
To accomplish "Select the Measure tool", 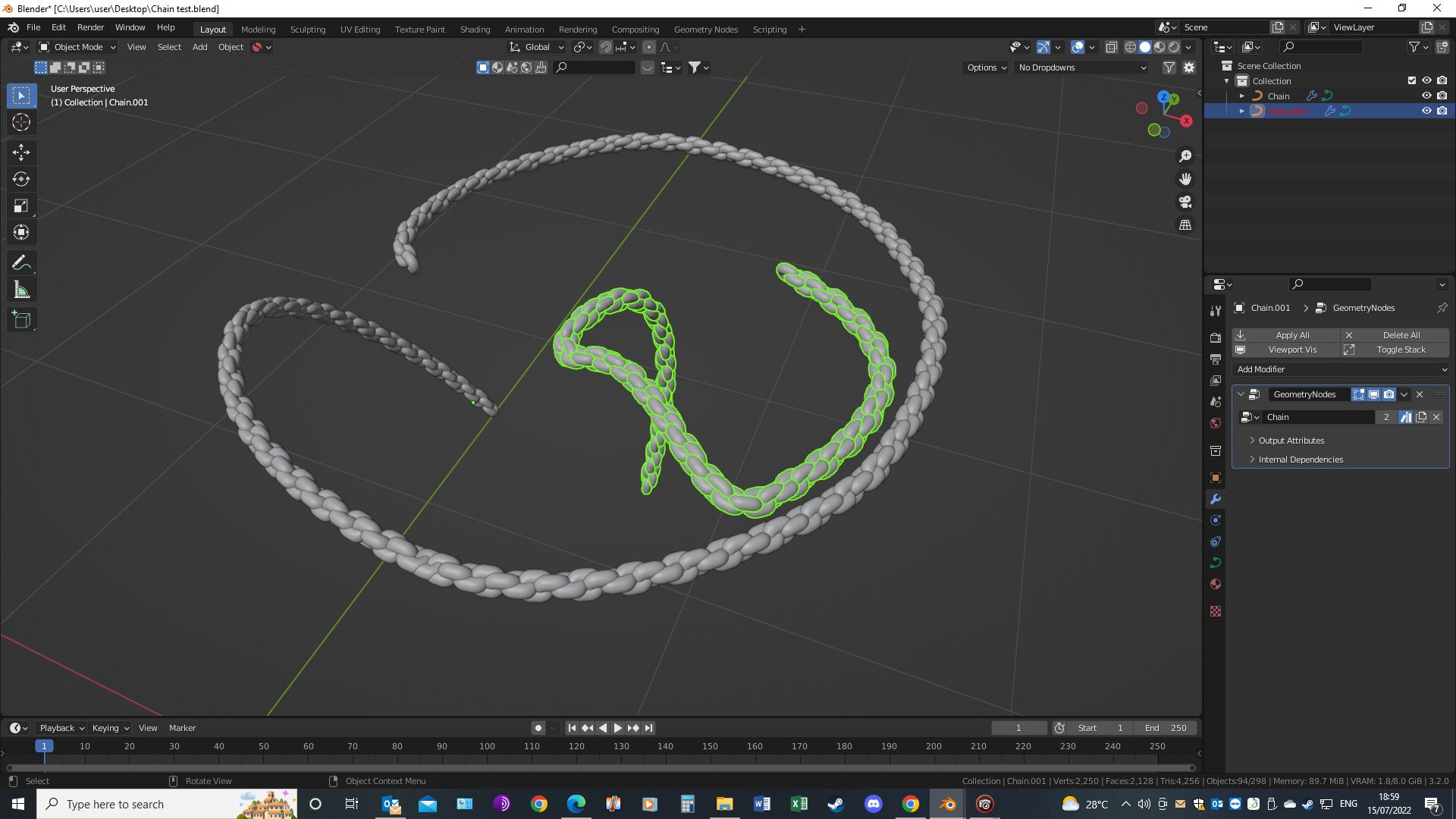I will click(x=21, y=290).
